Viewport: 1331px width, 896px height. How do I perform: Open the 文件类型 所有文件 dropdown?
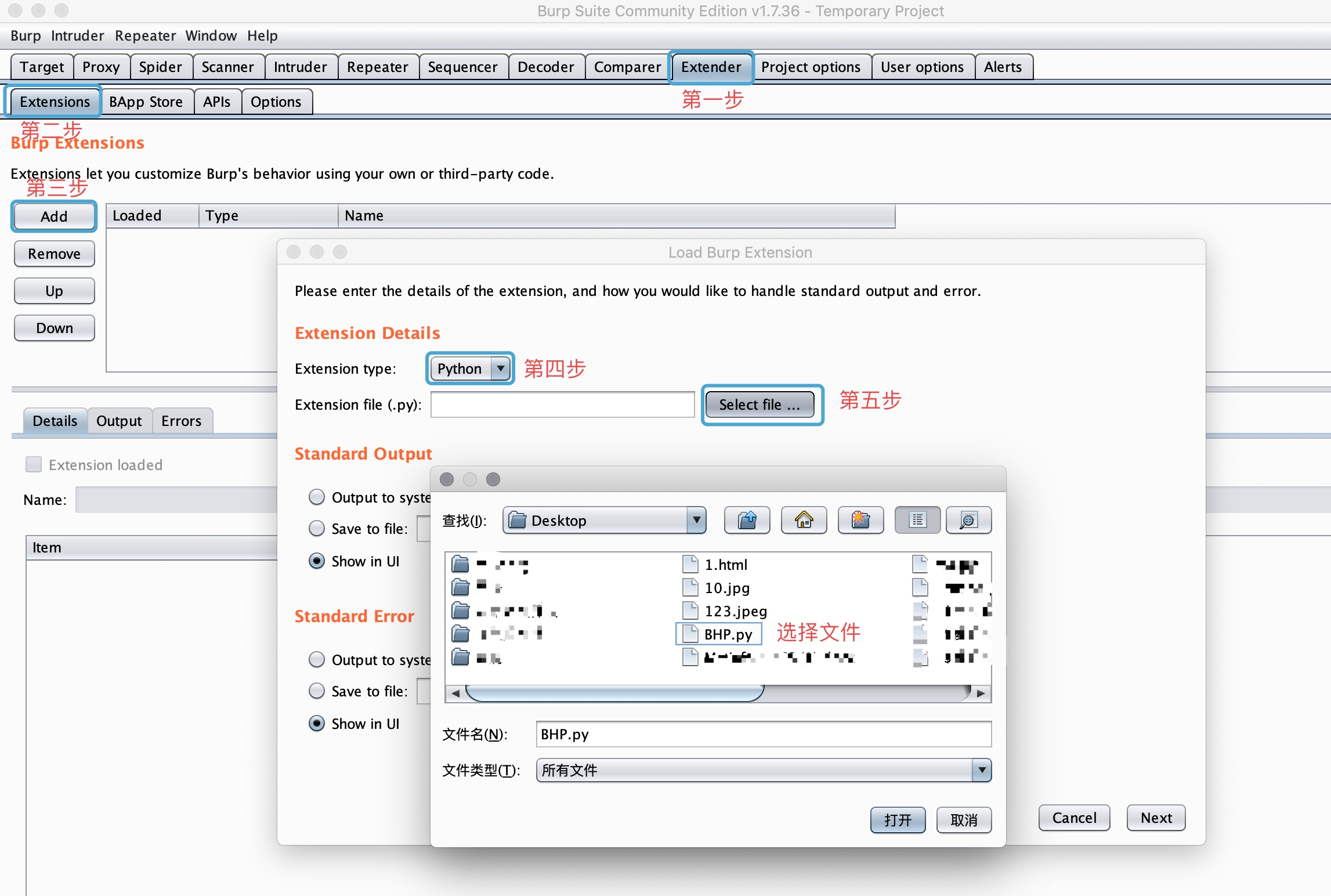[x=764, y=770]
